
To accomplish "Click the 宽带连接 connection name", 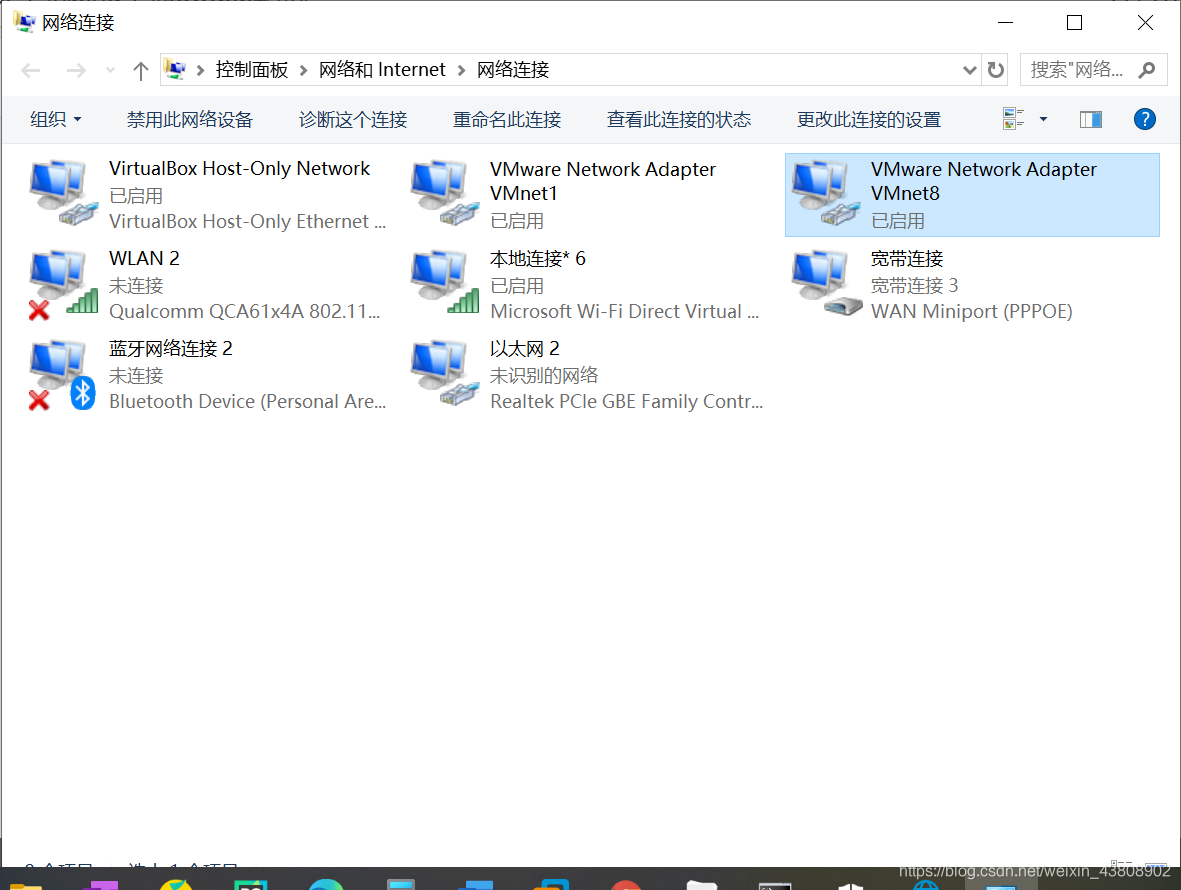I will tap(907, 258).
